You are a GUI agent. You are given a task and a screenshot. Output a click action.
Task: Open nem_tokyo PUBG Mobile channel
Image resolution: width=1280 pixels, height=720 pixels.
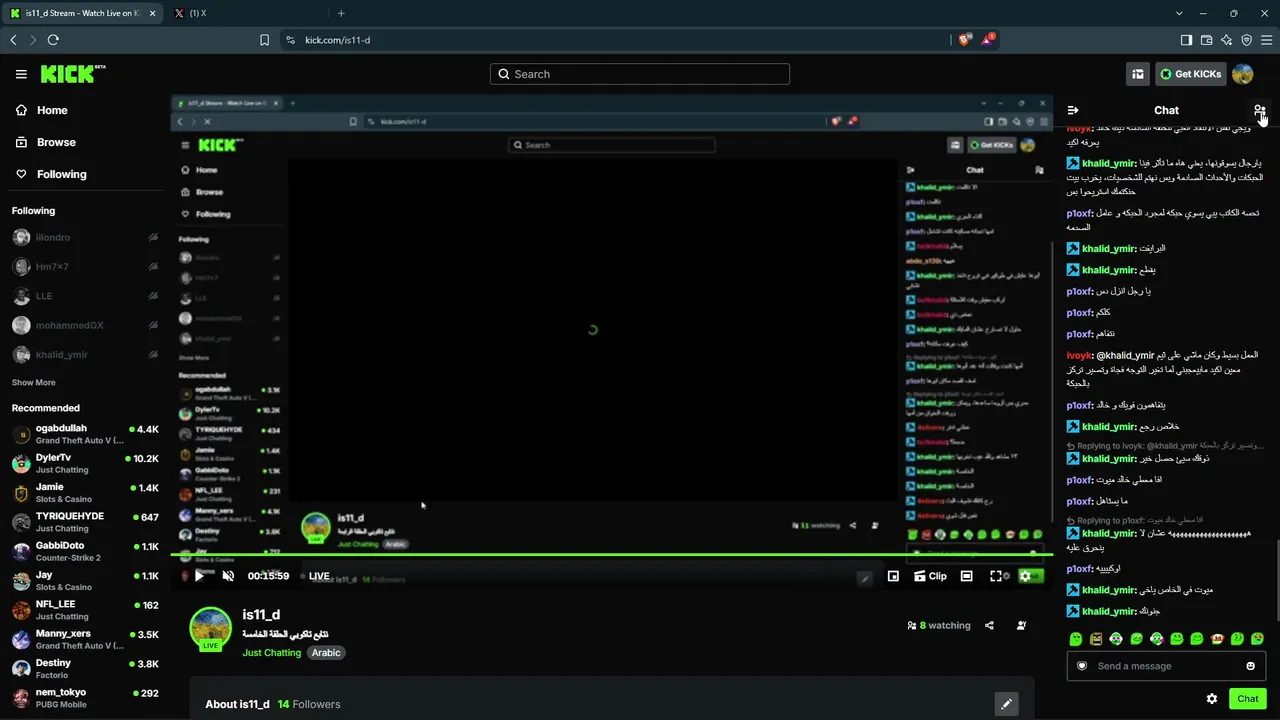tap(85, 698)
